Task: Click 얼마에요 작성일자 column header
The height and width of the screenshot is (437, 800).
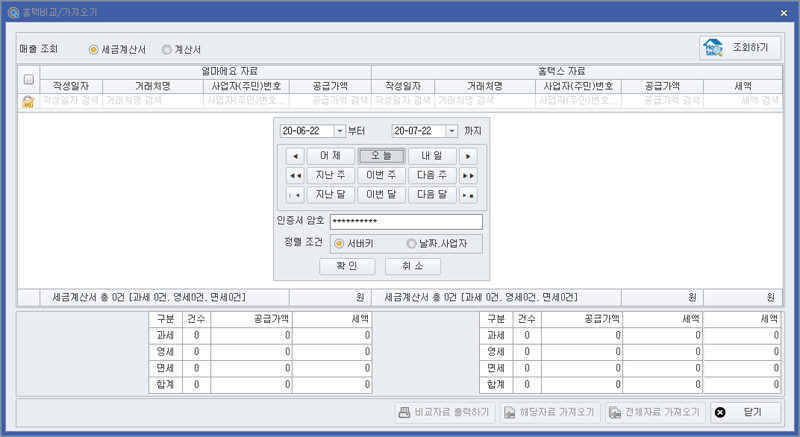Action: click(x=71, y=86)
